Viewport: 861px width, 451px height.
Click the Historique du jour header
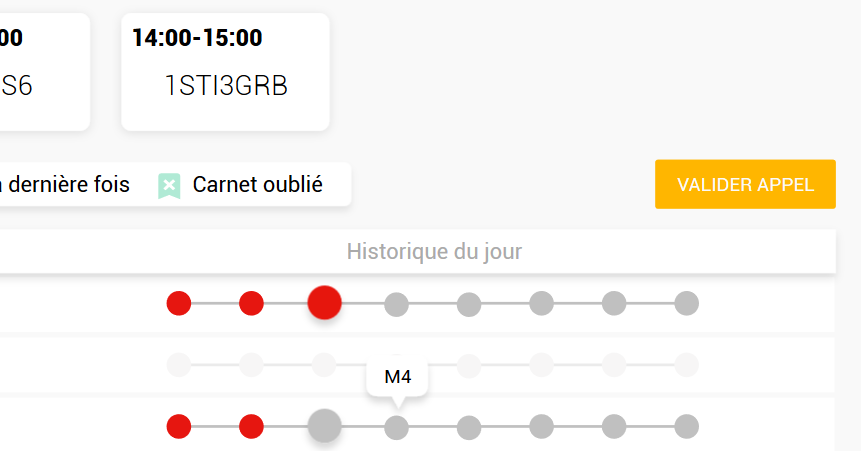coord(434,252)
